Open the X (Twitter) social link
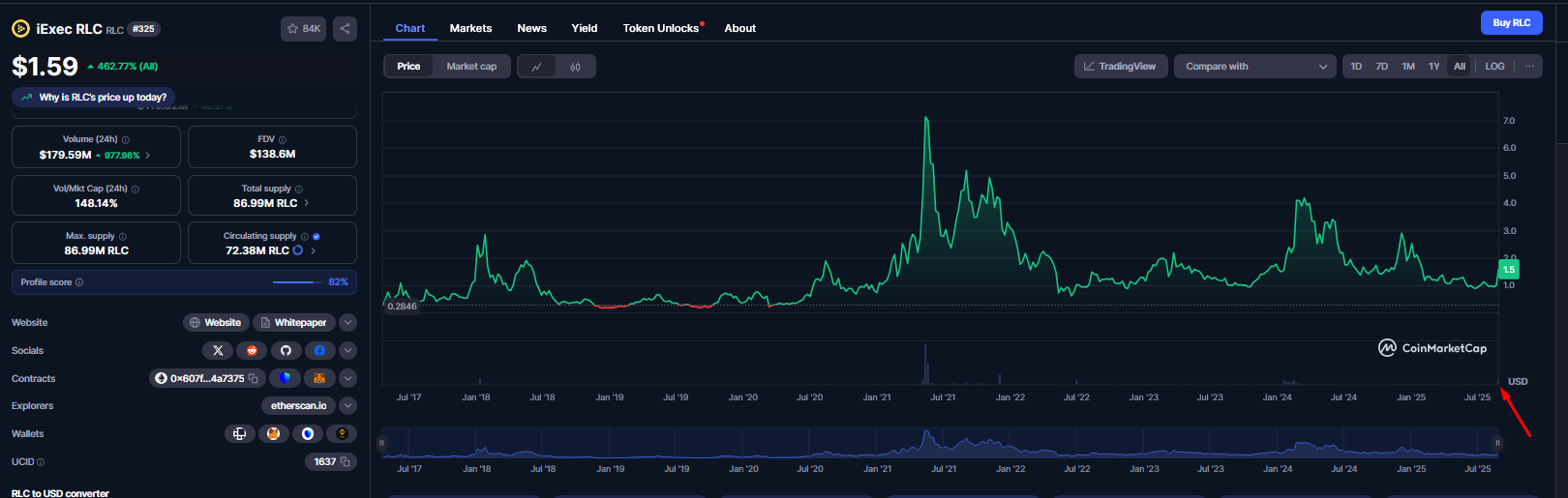The width and height of the screenshot is (1568, 498). click(x=218, y=350)
